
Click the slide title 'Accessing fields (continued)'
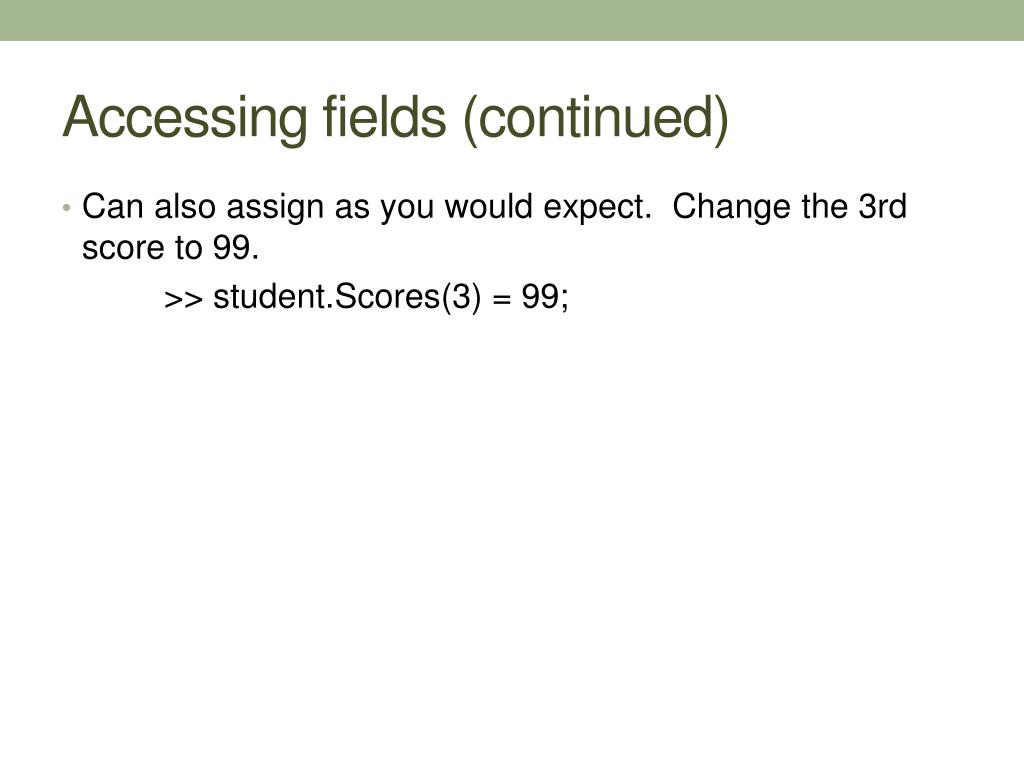click(395, 118)
